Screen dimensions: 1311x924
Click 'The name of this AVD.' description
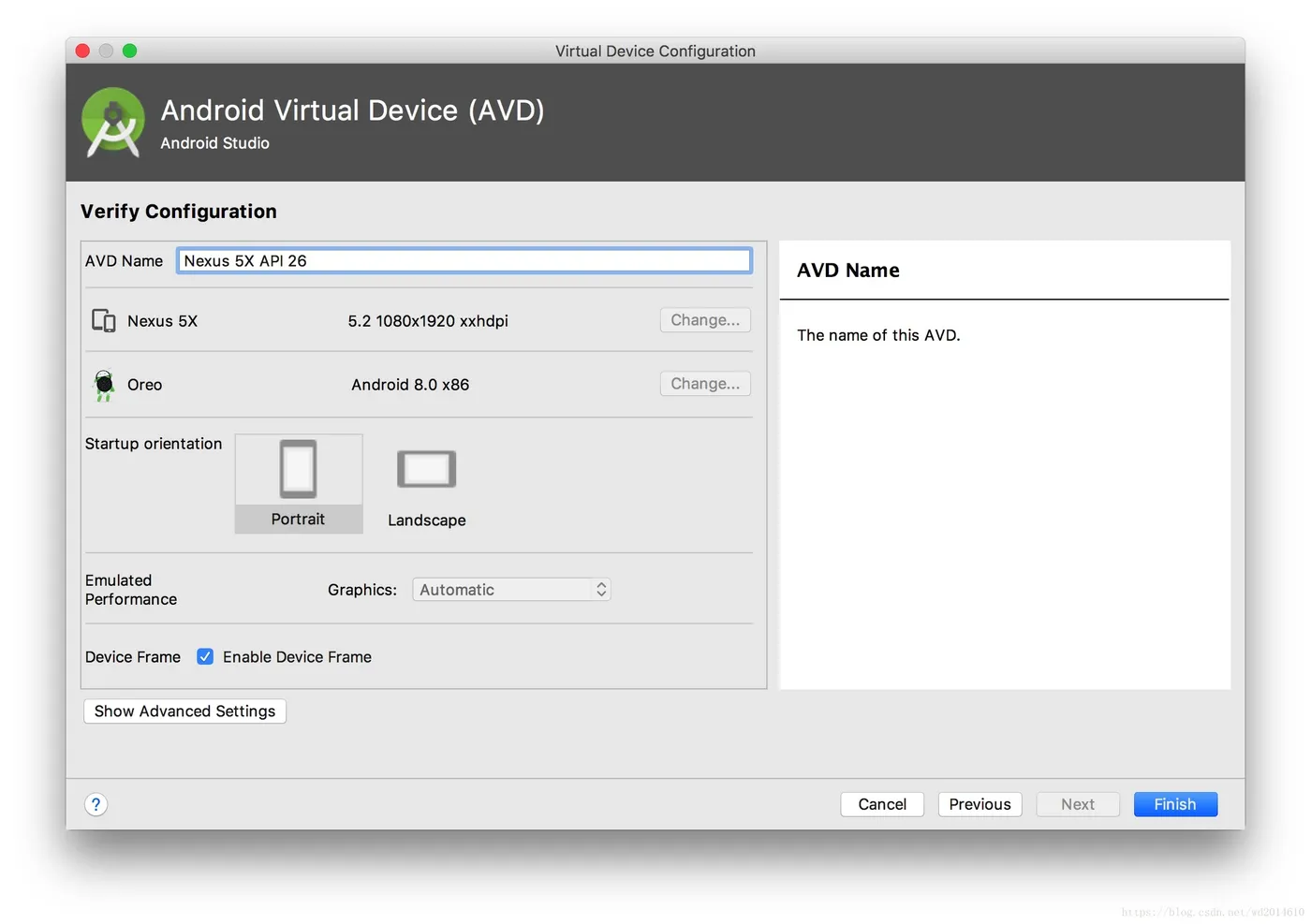(878, 335)
